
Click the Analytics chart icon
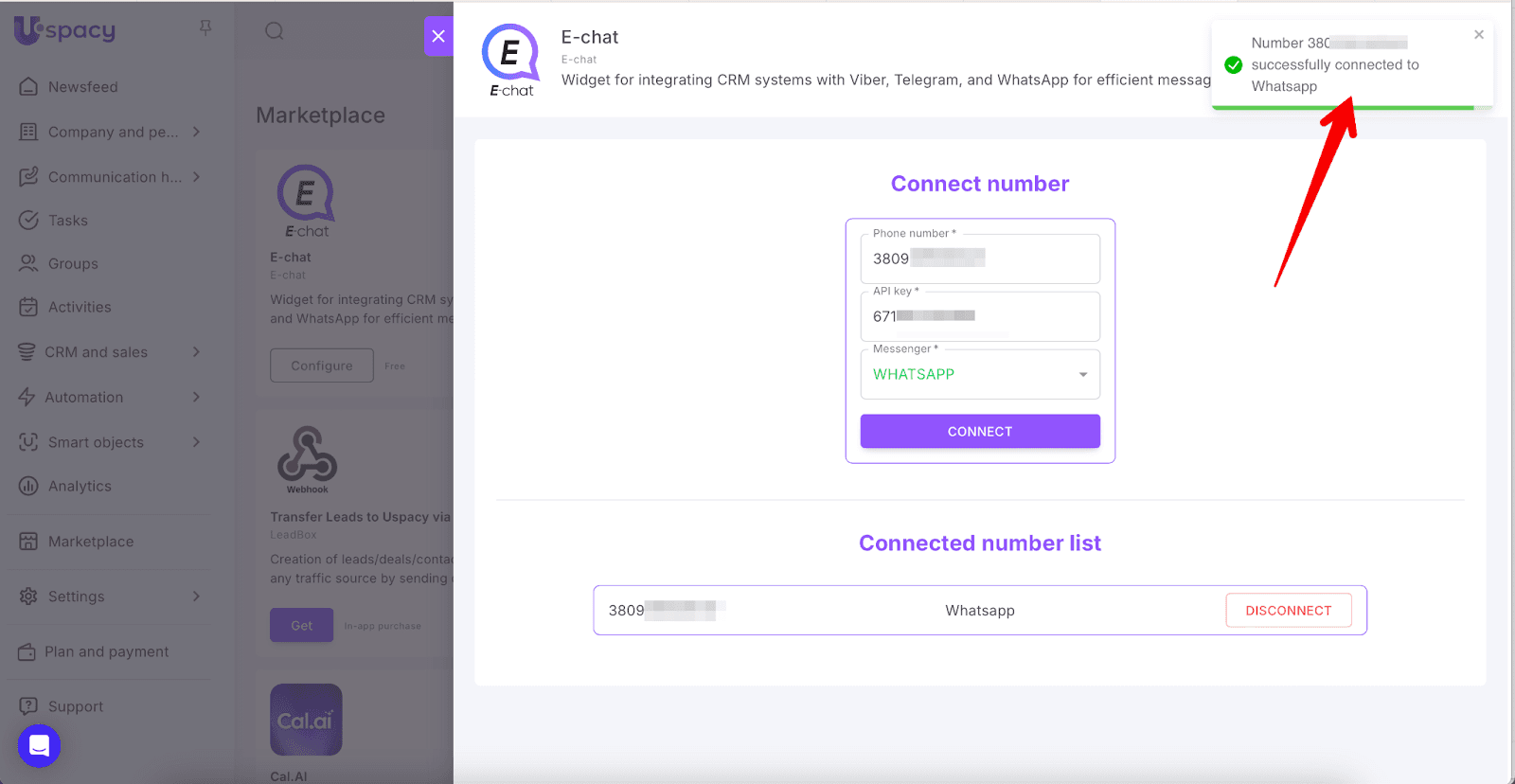29,486
